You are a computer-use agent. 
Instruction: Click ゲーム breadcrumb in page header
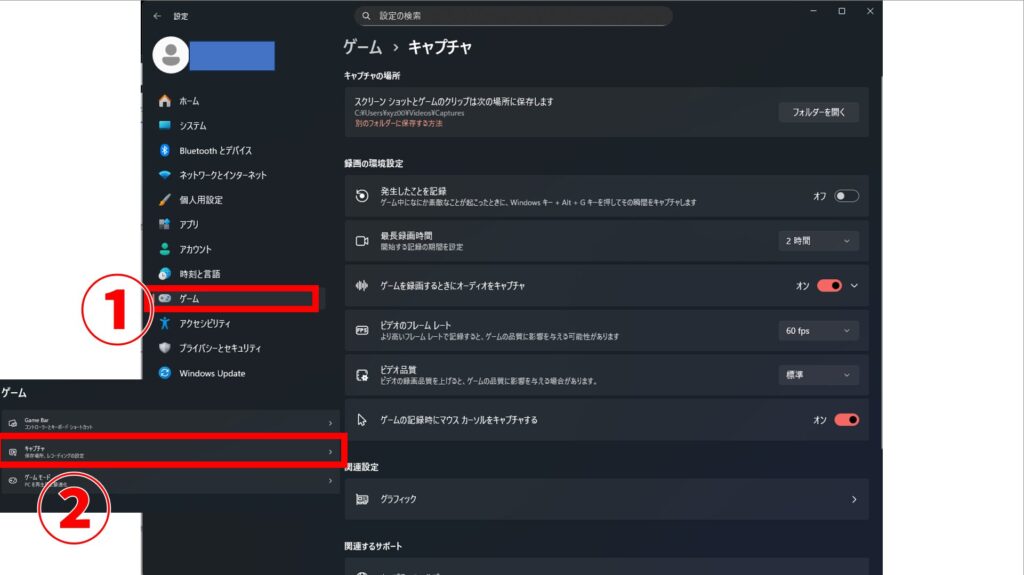coord(362,47)
